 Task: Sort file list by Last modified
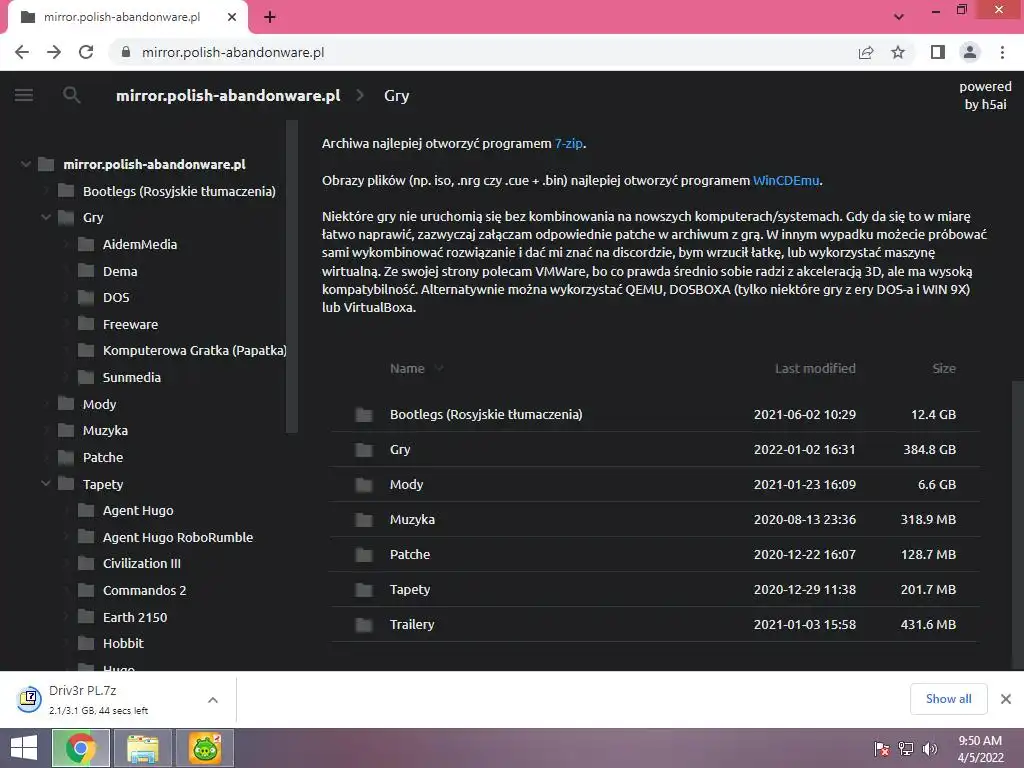(x=815, y=368)
